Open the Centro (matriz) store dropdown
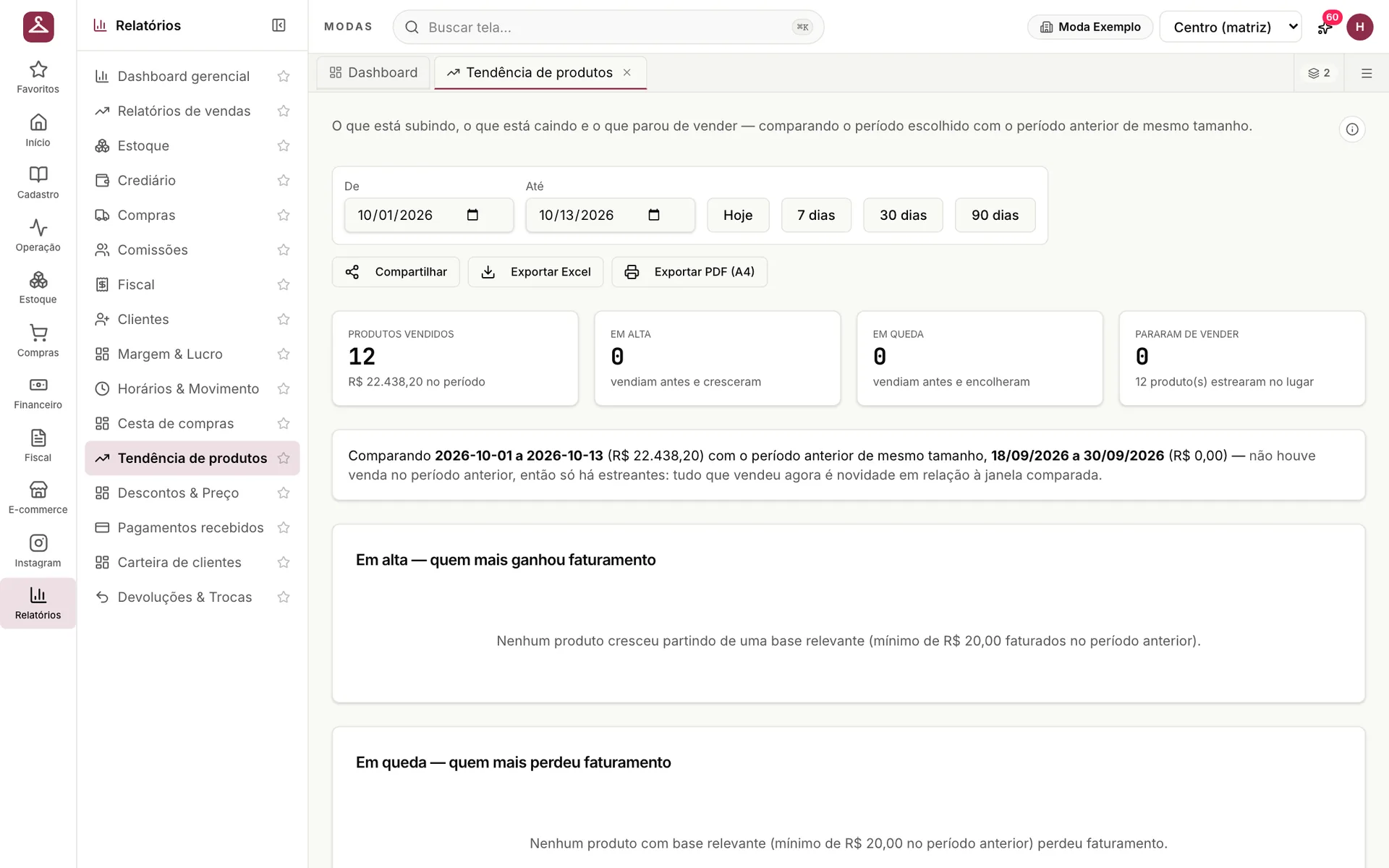Image resolution: width=1389 pixels, height=868 pixels. [x=1231, y=27]
